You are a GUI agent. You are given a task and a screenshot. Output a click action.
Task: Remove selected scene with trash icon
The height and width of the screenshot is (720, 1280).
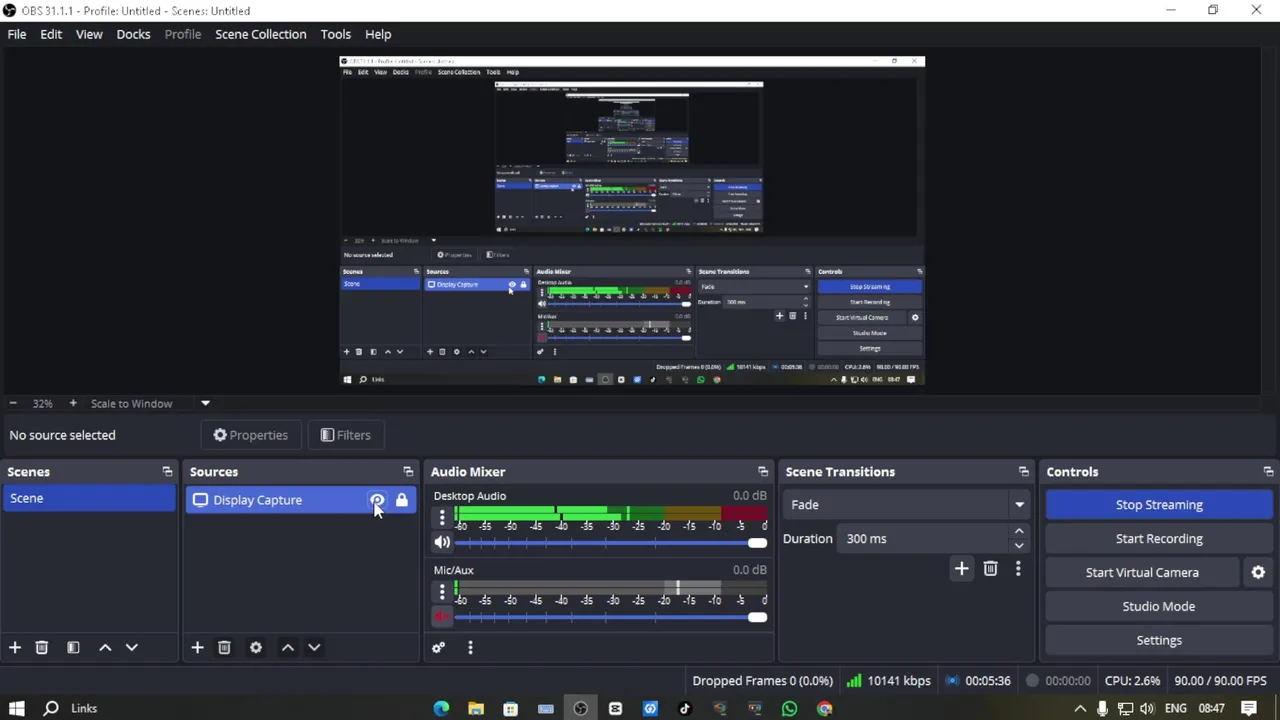pos(42,648)
